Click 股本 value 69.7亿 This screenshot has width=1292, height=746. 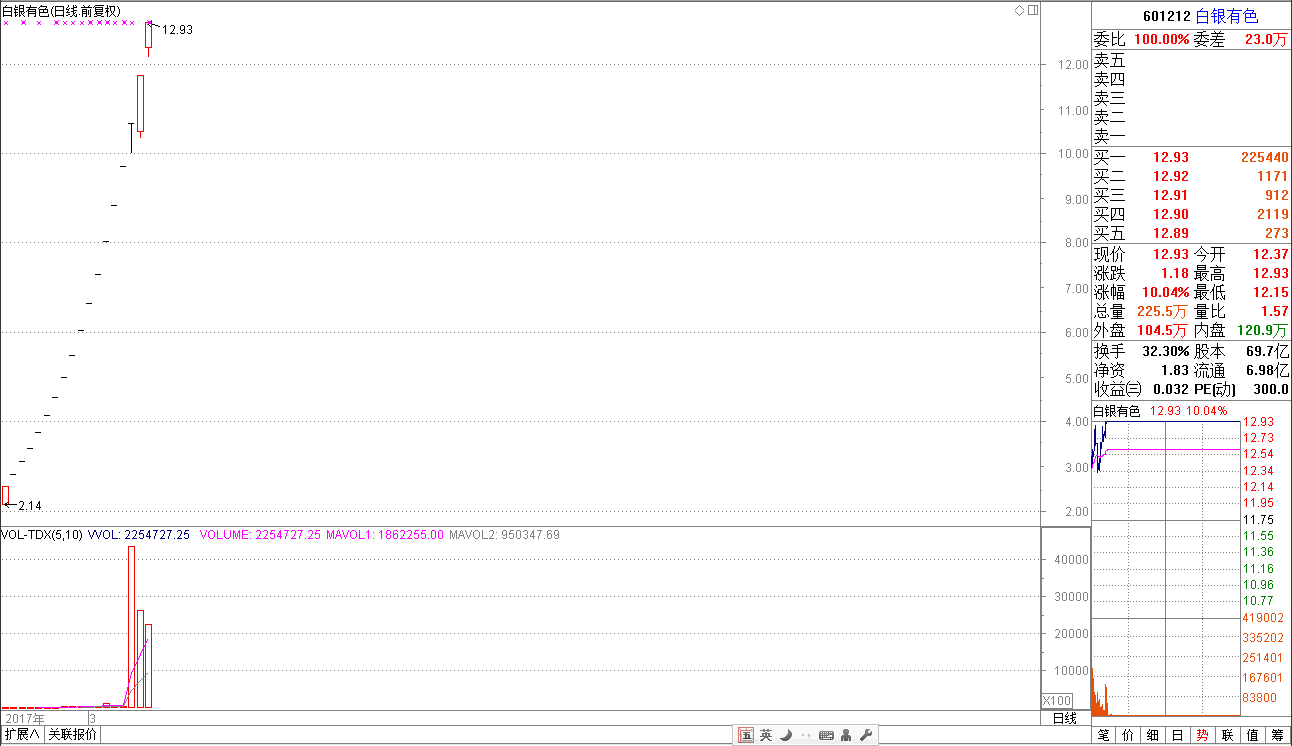[x=1268, y=352]
